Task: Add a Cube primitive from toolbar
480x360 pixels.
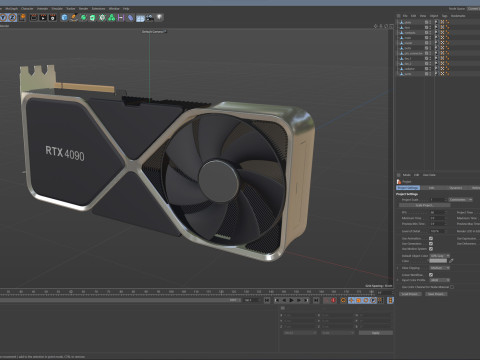Action: pos(64,17)
